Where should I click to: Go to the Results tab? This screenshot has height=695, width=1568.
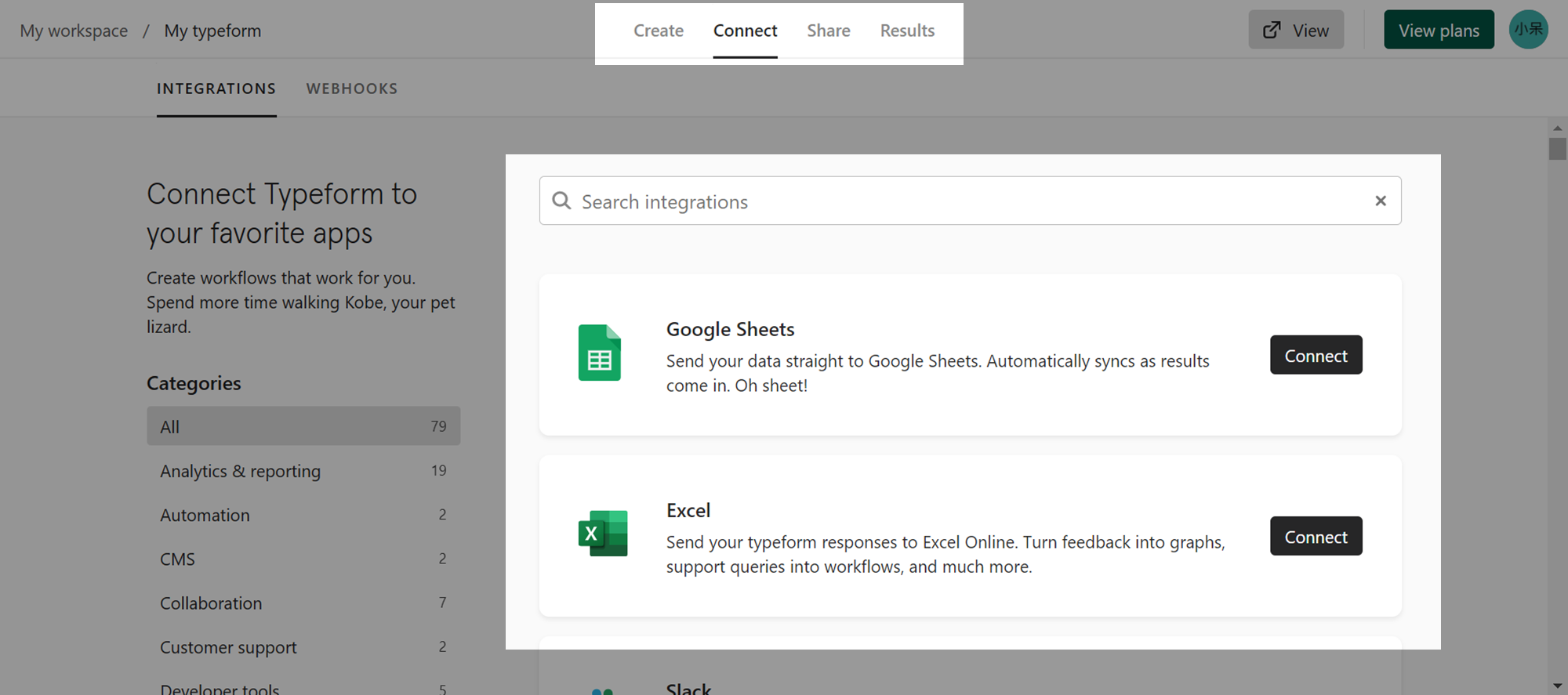pos(907,31)
